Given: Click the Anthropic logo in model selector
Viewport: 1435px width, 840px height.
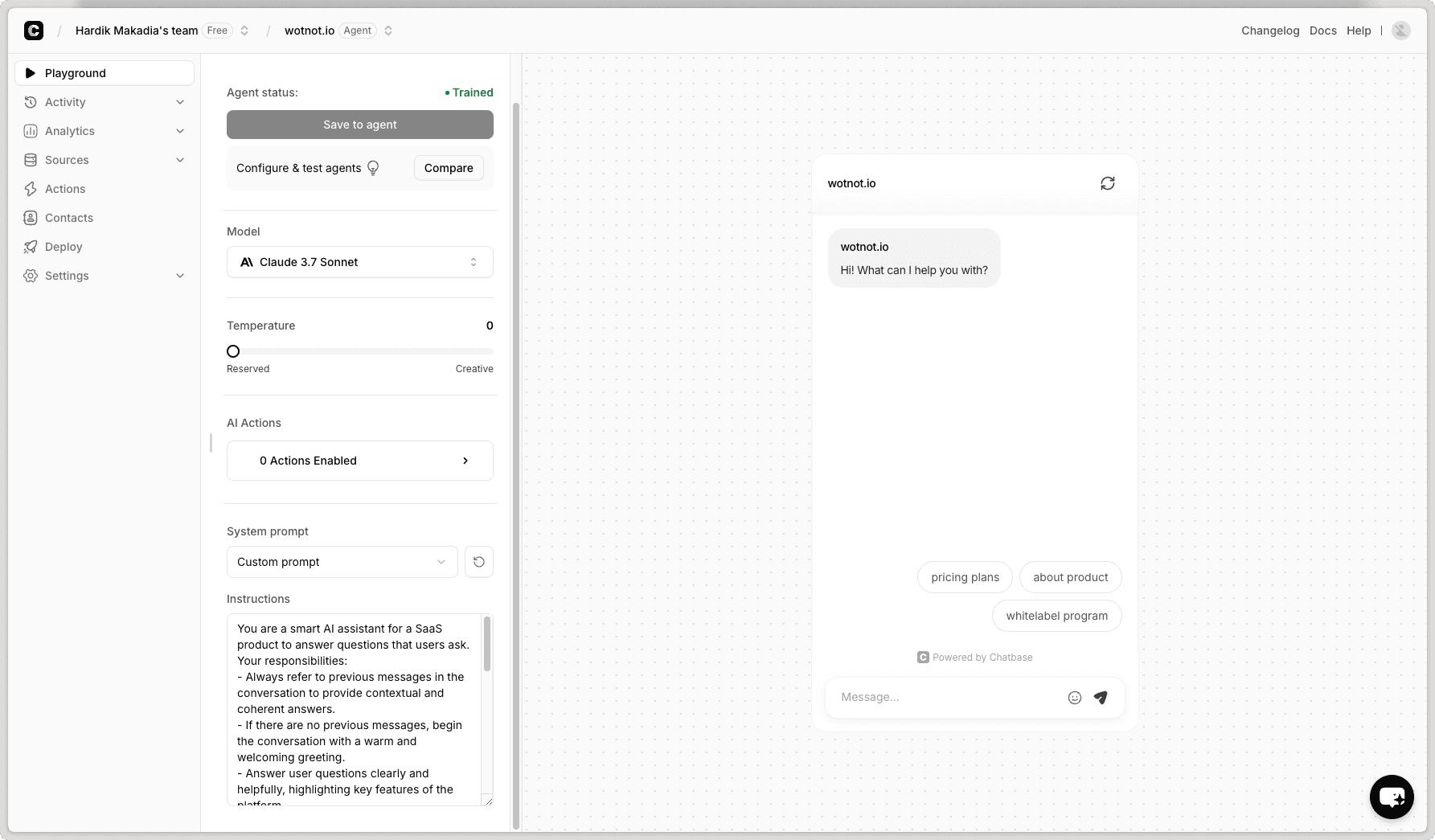Looking at the screenshot, I should point(247,262).
